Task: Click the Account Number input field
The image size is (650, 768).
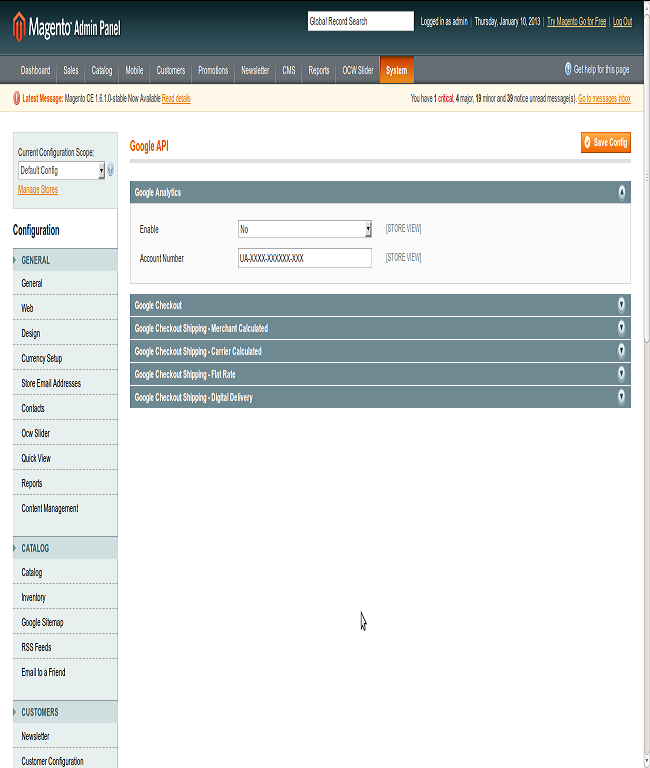Action: tap(305, 258)
